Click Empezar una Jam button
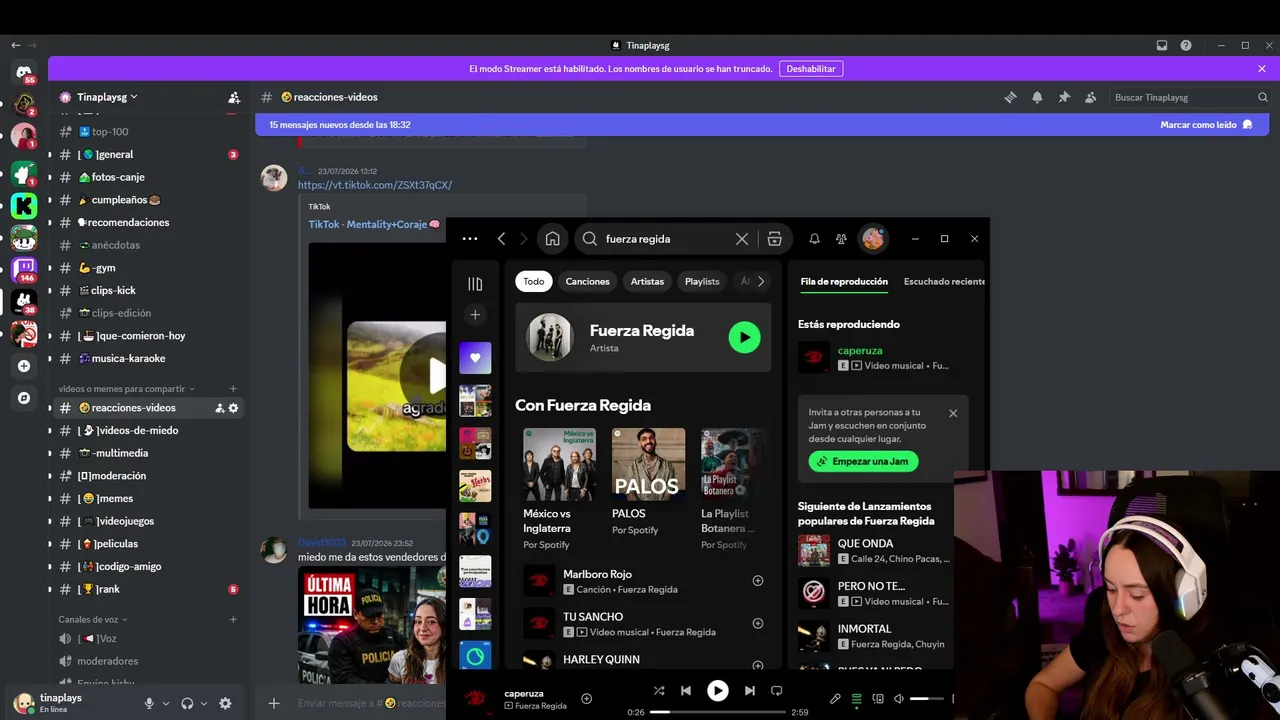 tap(864, 461)
